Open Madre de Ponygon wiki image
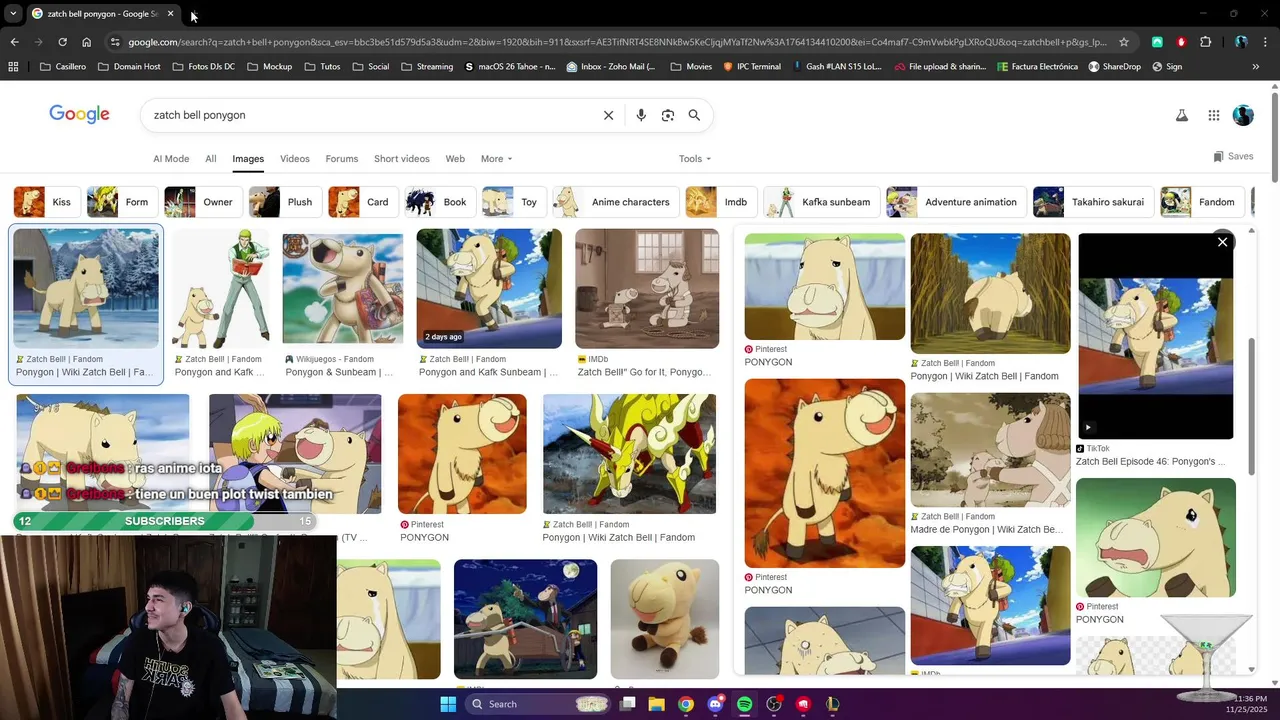Viewport: 1280px width, 720px height. [x=990, y=449]
